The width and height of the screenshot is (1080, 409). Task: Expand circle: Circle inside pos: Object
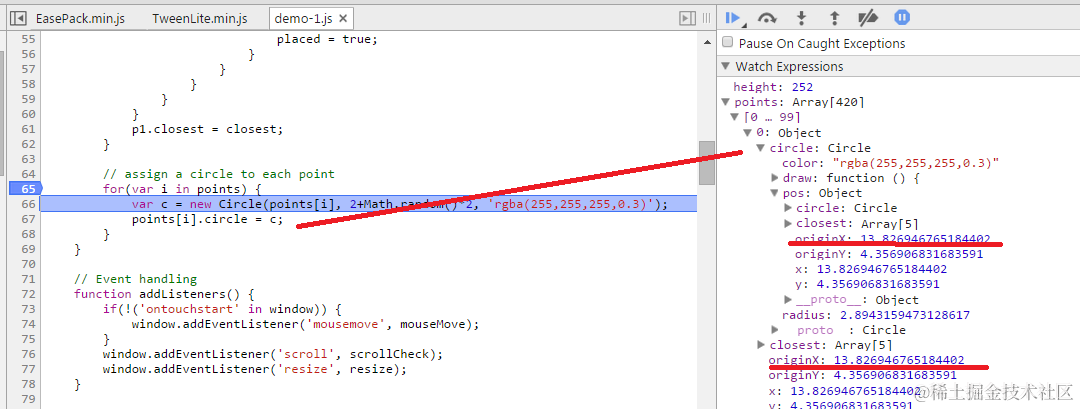[788, 208]
